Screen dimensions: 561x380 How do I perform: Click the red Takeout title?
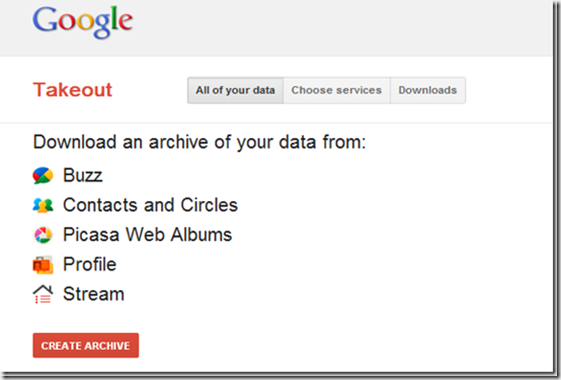coord(73,90)
